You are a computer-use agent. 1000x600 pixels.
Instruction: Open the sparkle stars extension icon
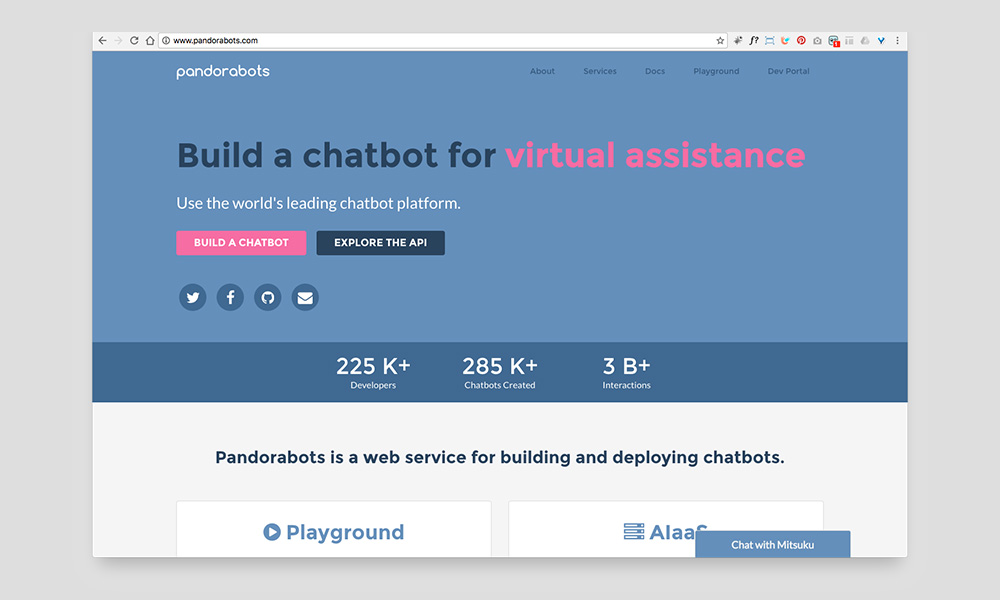(738, 40)
